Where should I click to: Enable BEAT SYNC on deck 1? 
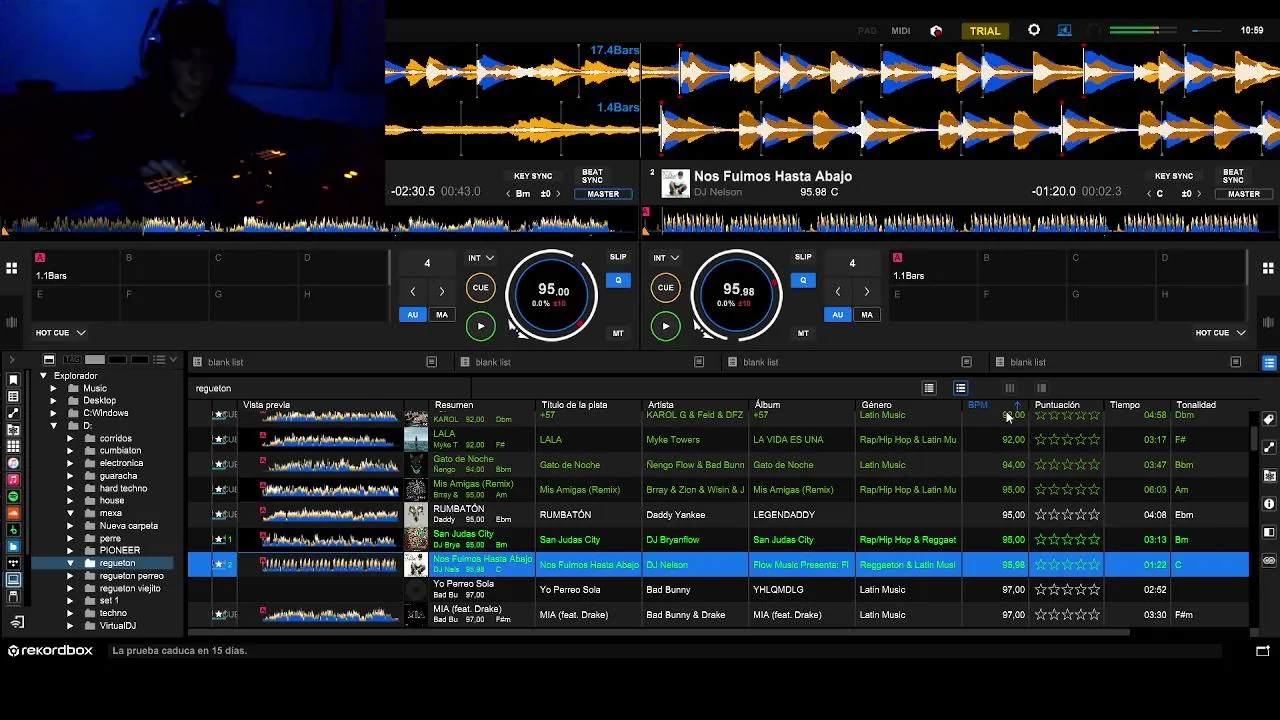pyautogui.click(x=592, y=176)
